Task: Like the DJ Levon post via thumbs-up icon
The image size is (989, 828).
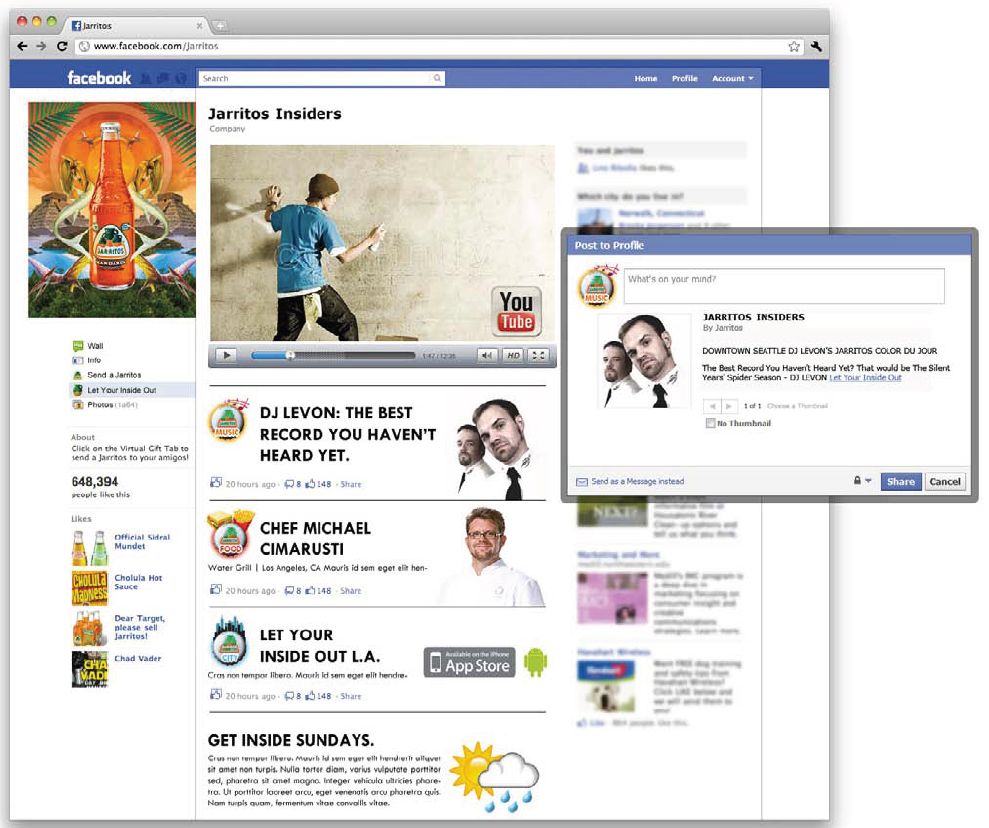Action: [310, 484]
